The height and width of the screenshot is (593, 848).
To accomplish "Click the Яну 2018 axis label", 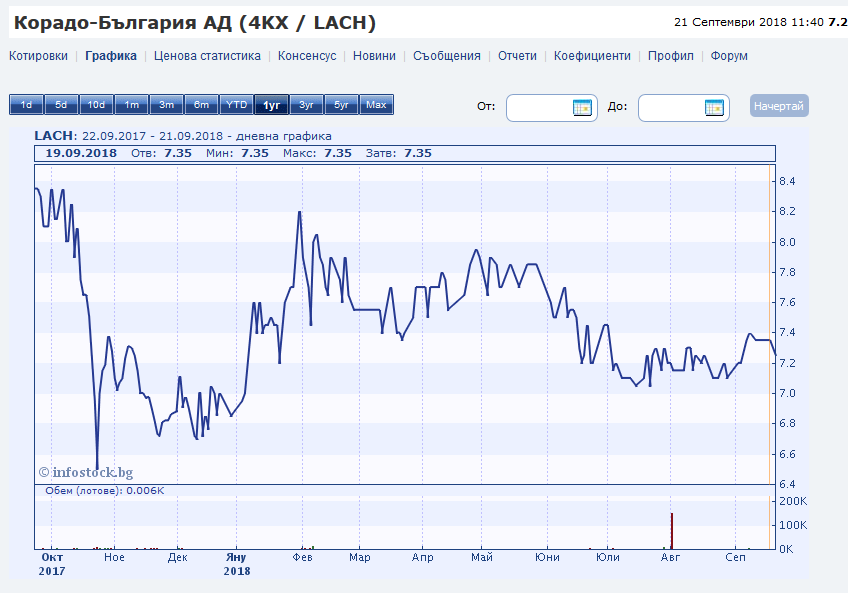I will 237,564.
